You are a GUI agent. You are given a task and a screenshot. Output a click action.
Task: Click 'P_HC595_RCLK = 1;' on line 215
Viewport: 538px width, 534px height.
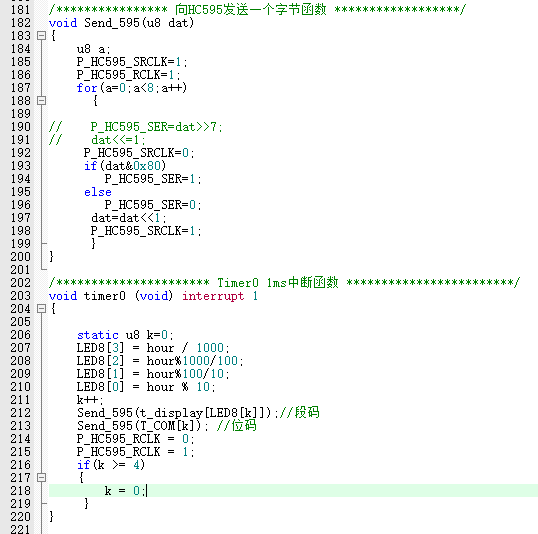pos(136,452)
